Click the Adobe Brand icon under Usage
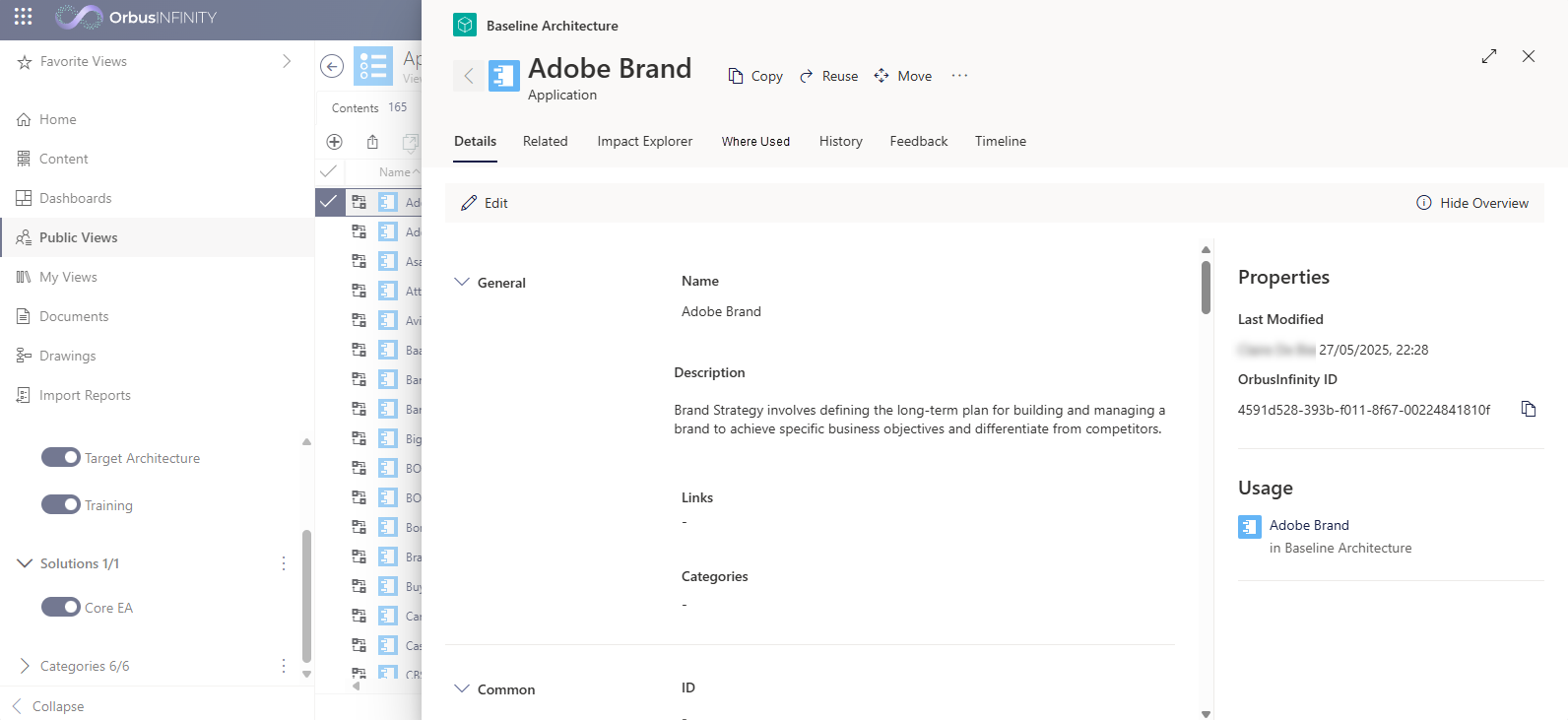Viewport: 1568px width, 720px height. 1250,527
